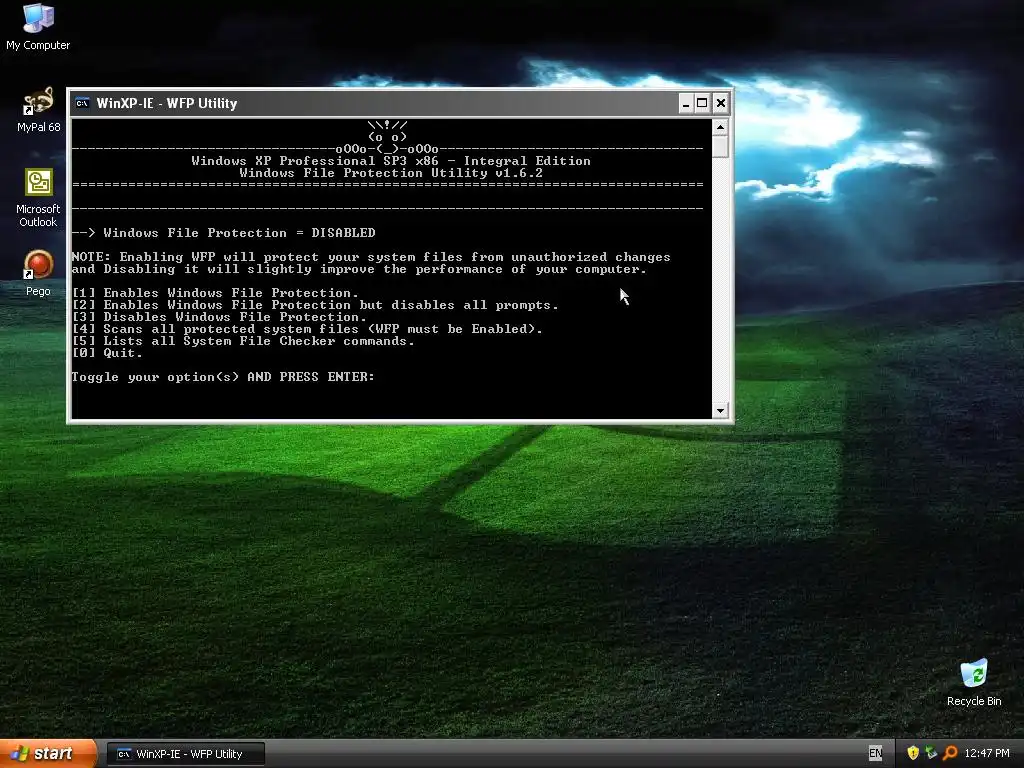1024x768 pixels.
Task: Click option '[1] Enables Windows File Protection.'
Action: click(x=215, y=293)
